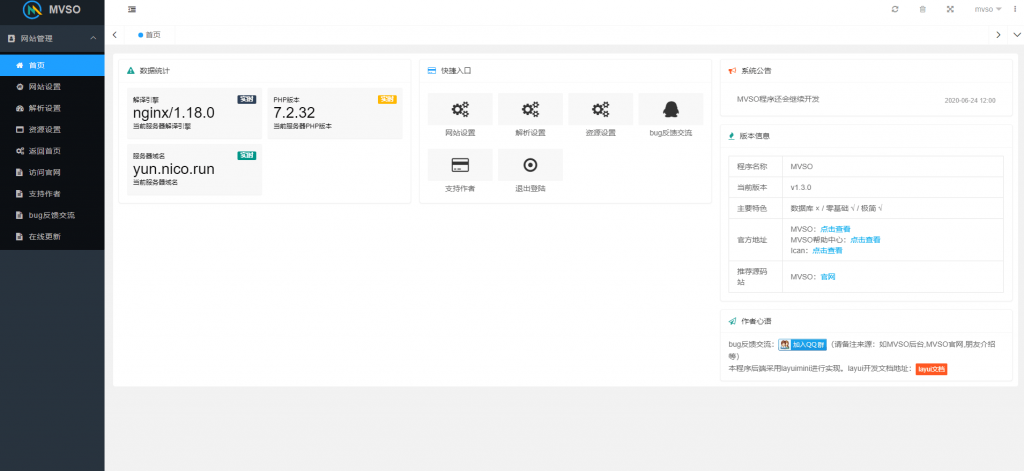Click the orange layui文档 button

point(930,369)
